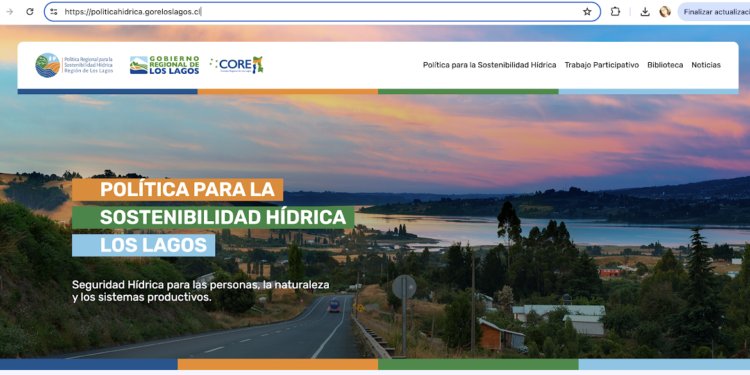Open the Trabajo Participativo menu item
The width and height of the screenshot is (750, 375).
tap(601, 65)
